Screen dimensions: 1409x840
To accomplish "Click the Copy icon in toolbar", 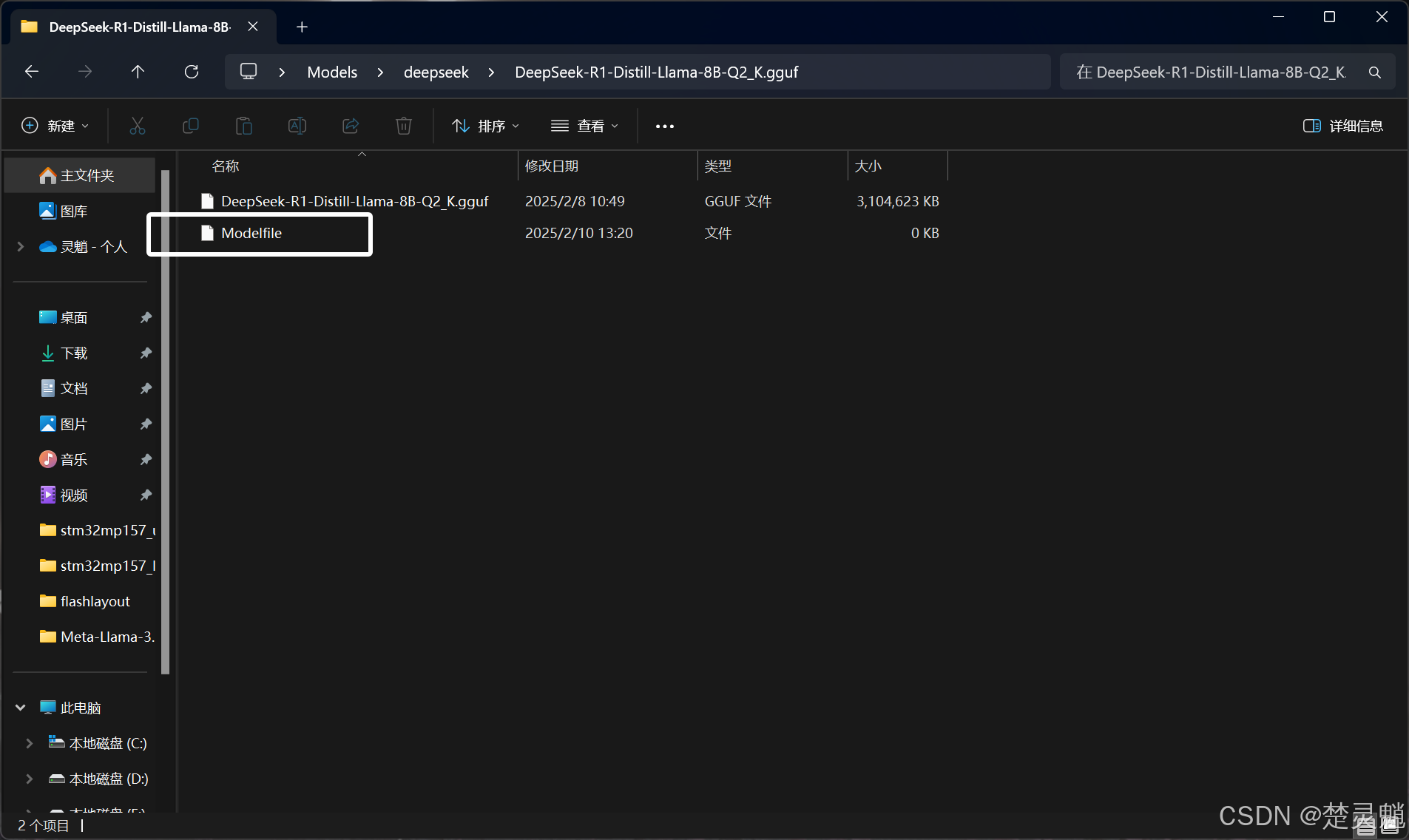I will tap(191, 126).
